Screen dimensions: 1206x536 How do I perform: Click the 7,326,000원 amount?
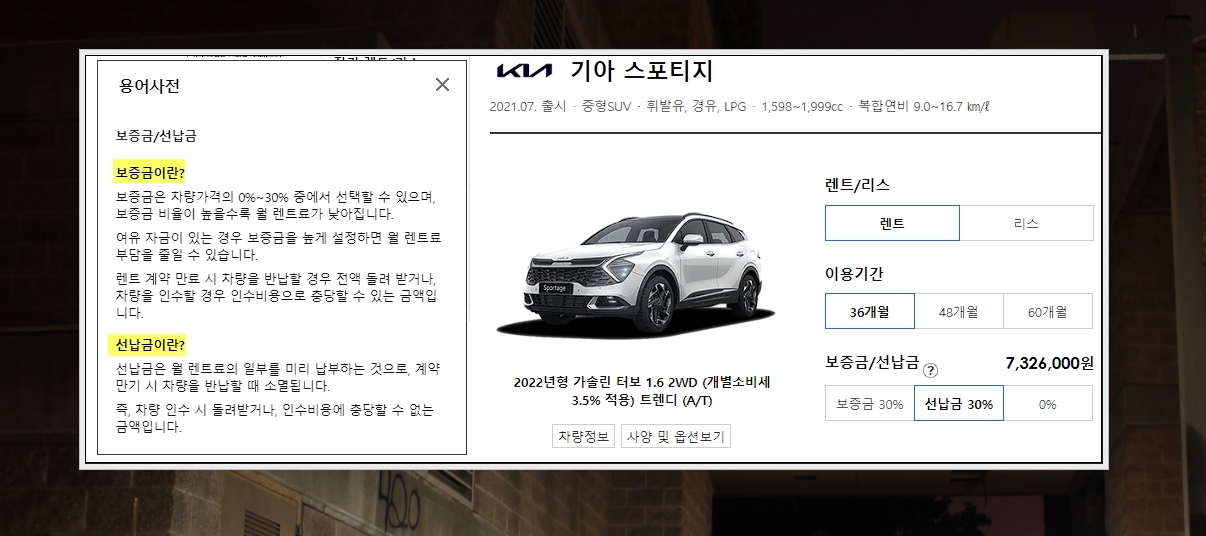point(1049,362)
